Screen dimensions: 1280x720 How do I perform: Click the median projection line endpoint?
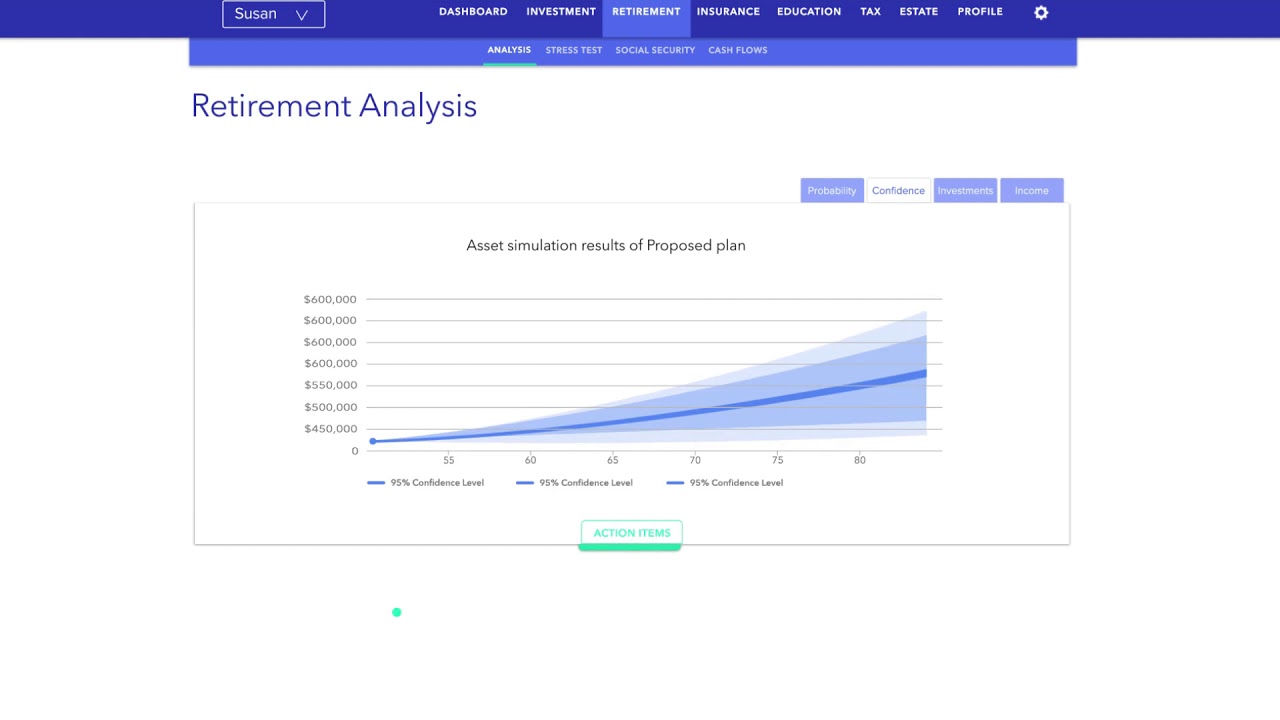point(924,374)
